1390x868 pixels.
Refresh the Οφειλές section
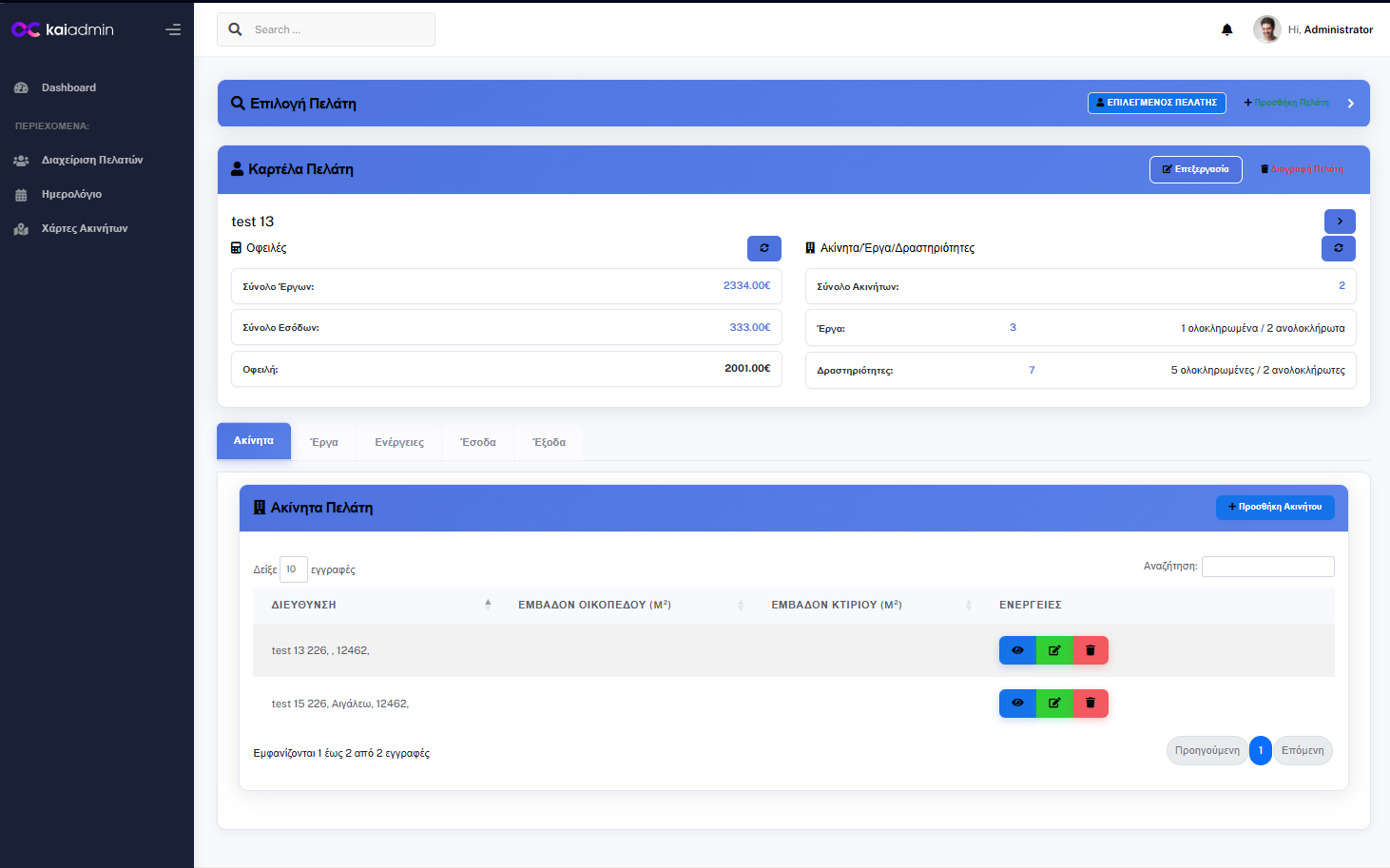tap(763, 248)
